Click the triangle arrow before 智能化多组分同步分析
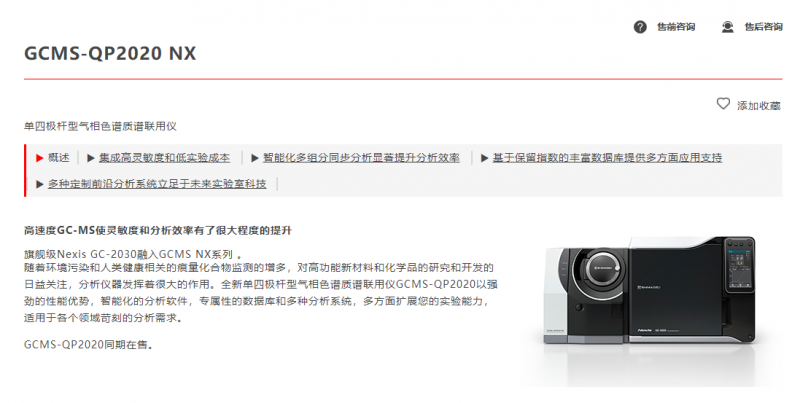The image size is (800, 403). pos(255,158)
